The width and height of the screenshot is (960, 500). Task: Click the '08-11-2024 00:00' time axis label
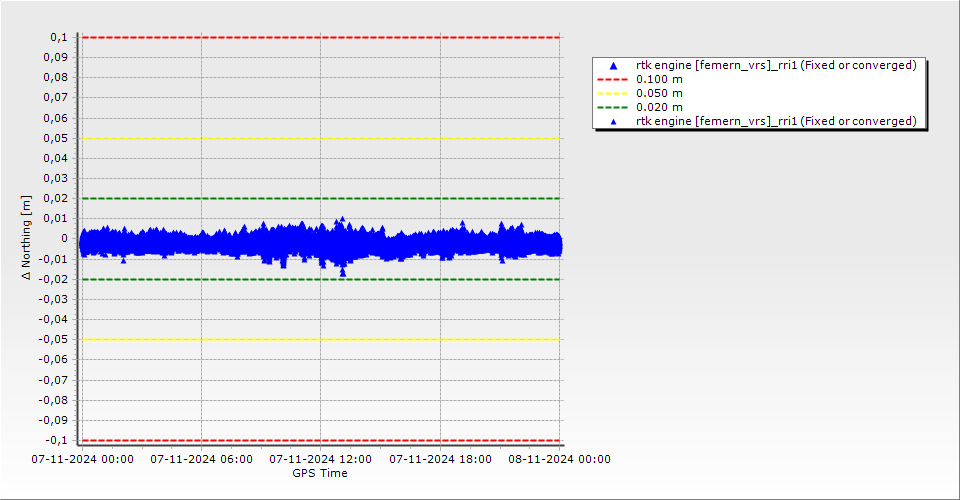pyautogui.click(x=559, y=460)
